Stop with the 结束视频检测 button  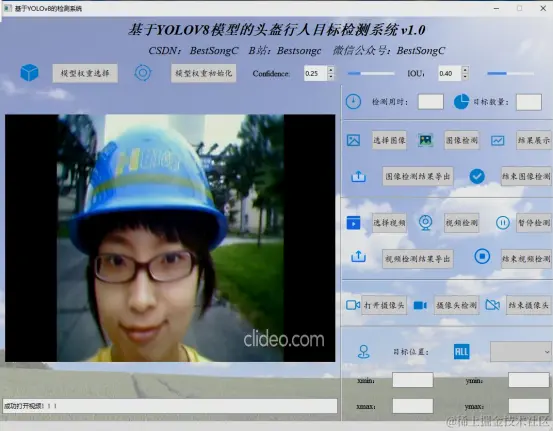(526, 259)
